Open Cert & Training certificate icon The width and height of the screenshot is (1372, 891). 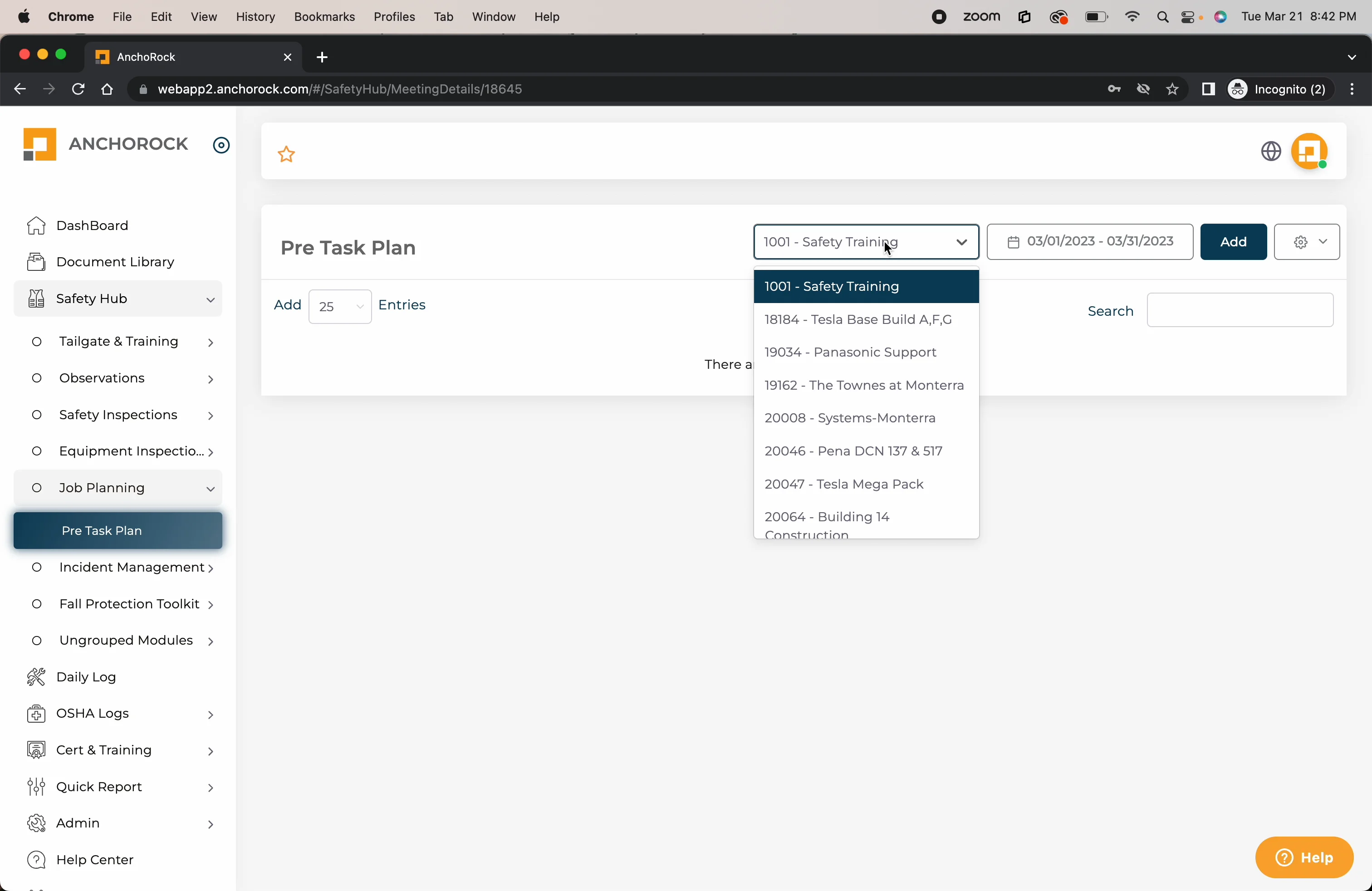coord(36,750)
